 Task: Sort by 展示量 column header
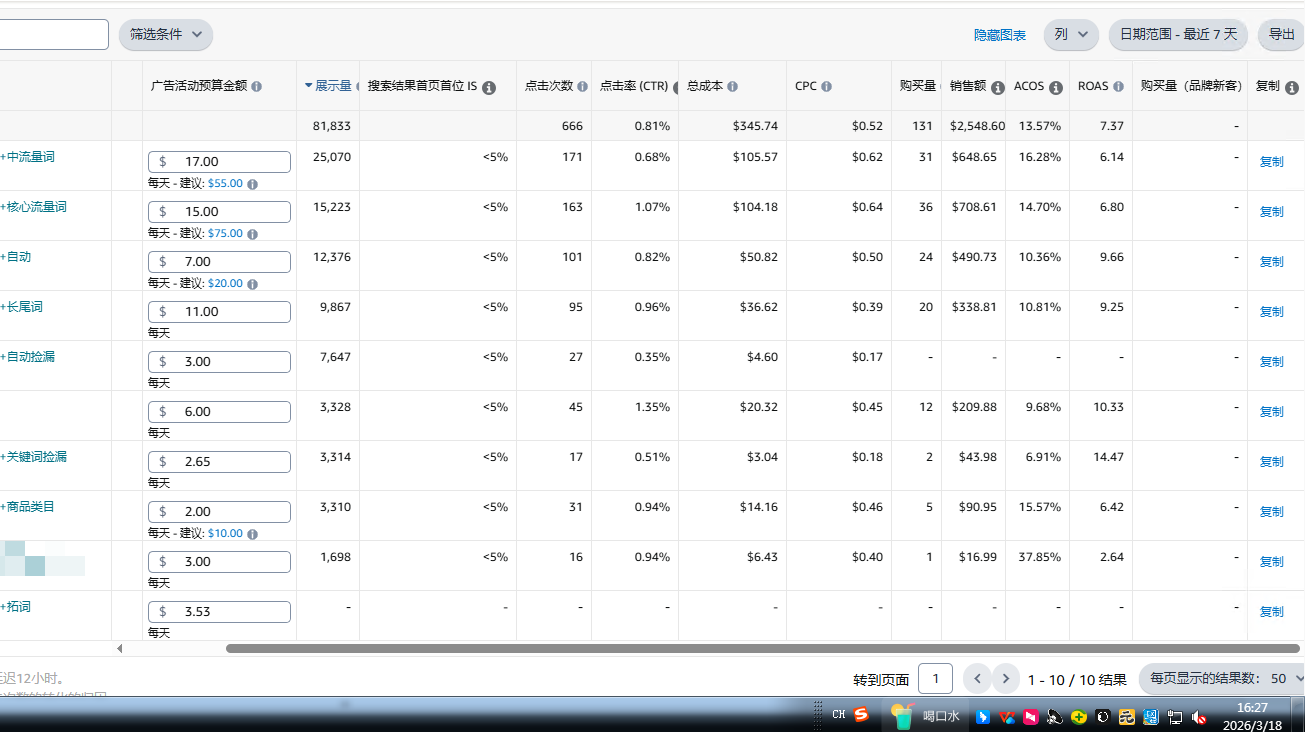[x=332, y=86]
